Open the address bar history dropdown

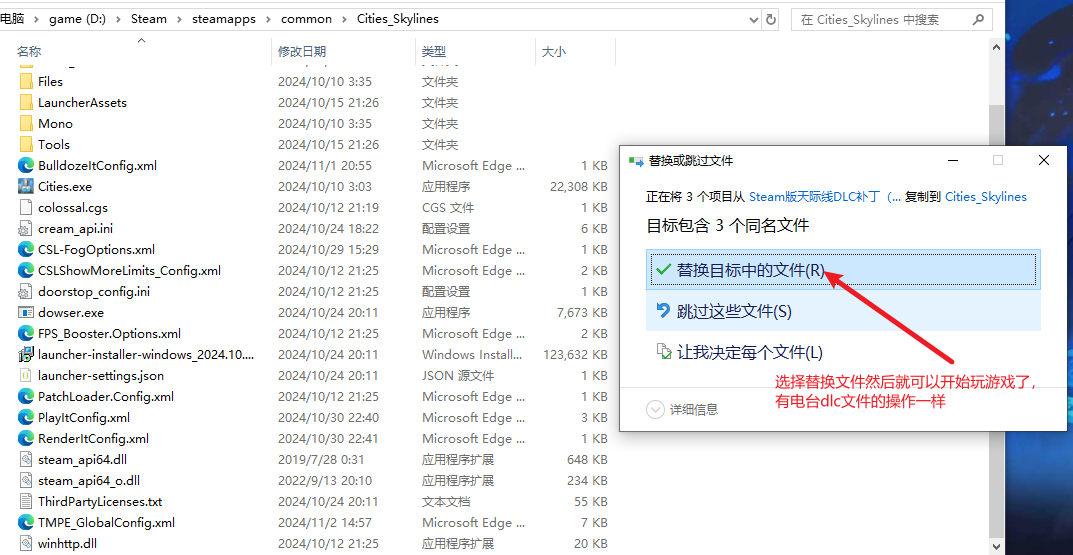[x=754, y=19]
